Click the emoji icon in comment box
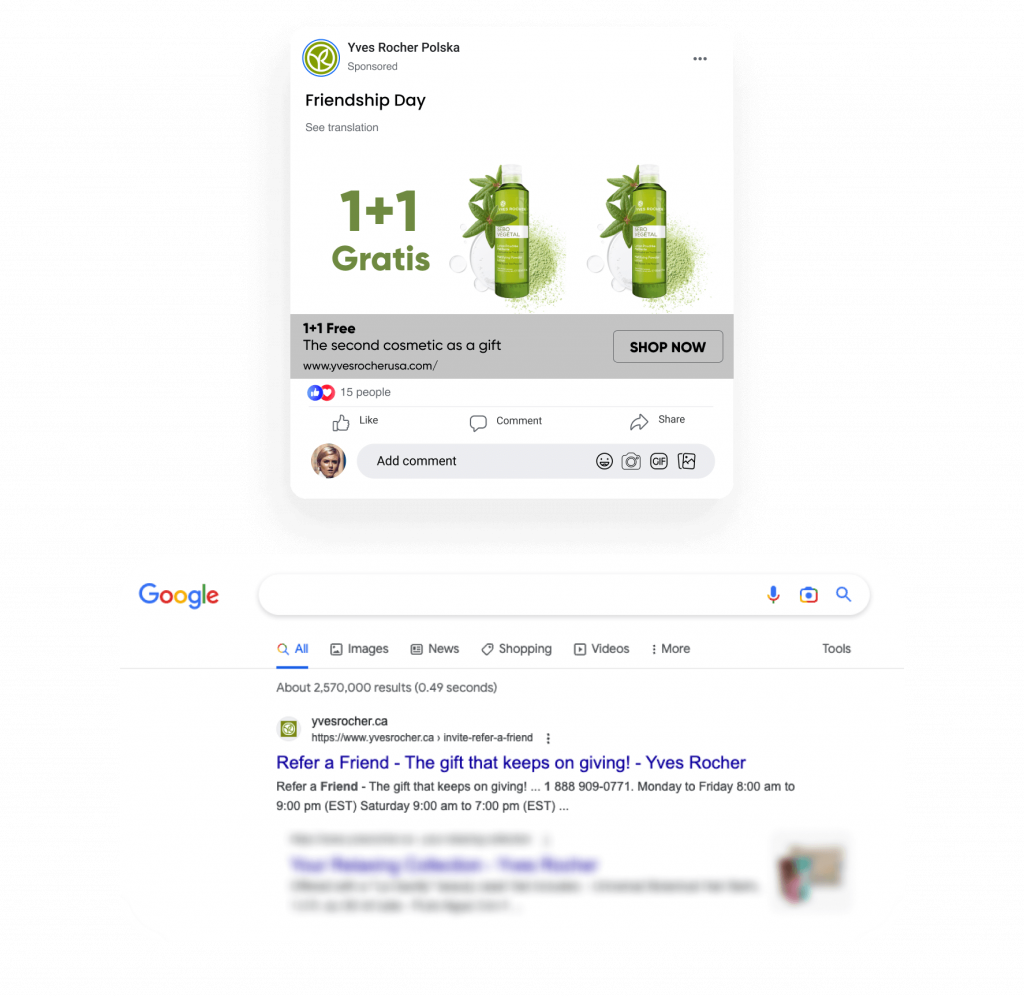 [x=604, y=461]
